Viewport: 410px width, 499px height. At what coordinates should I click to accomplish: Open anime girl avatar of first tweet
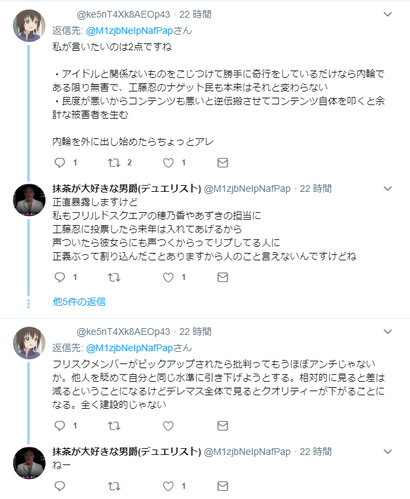pos(29,25)
